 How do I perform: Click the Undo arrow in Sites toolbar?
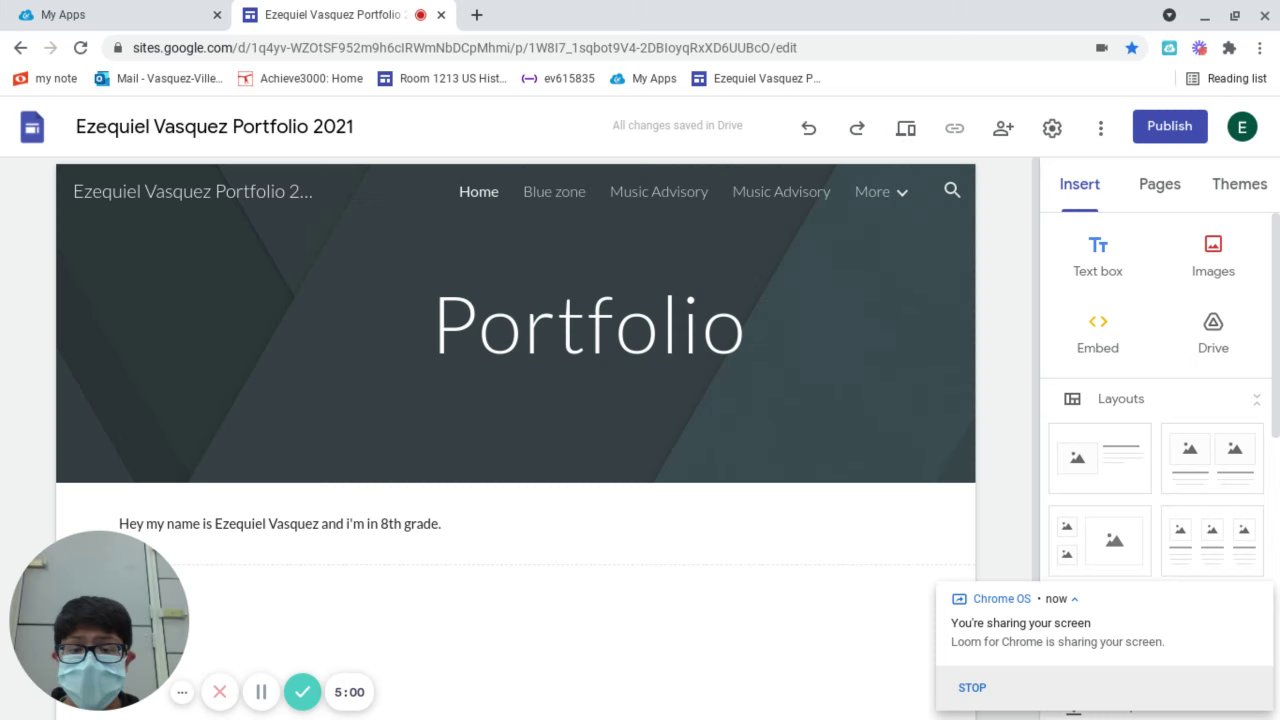point(809,128)
